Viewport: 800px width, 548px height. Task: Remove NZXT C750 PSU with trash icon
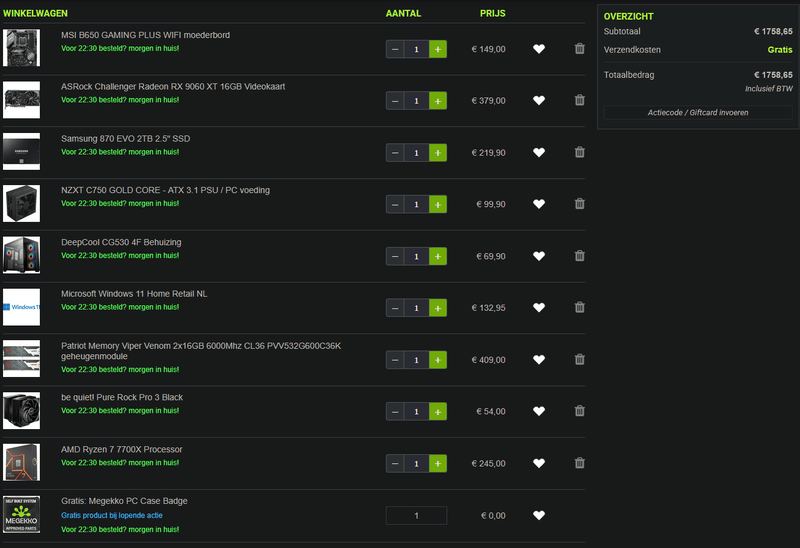click(x=580, y=204)
